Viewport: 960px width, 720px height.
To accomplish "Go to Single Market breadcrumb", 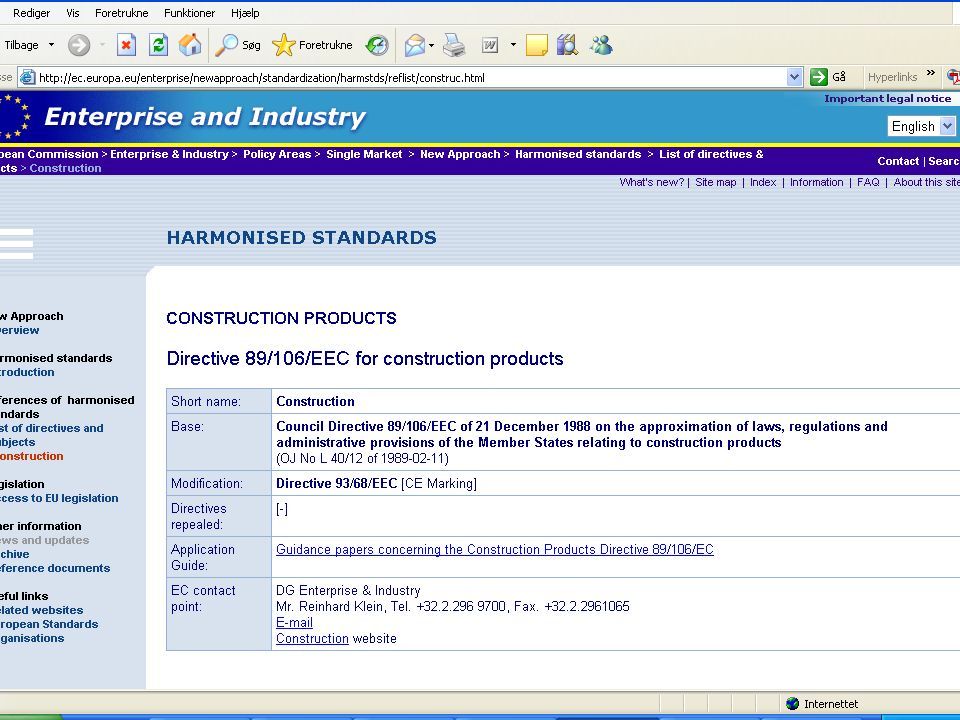I will [364, 154].
